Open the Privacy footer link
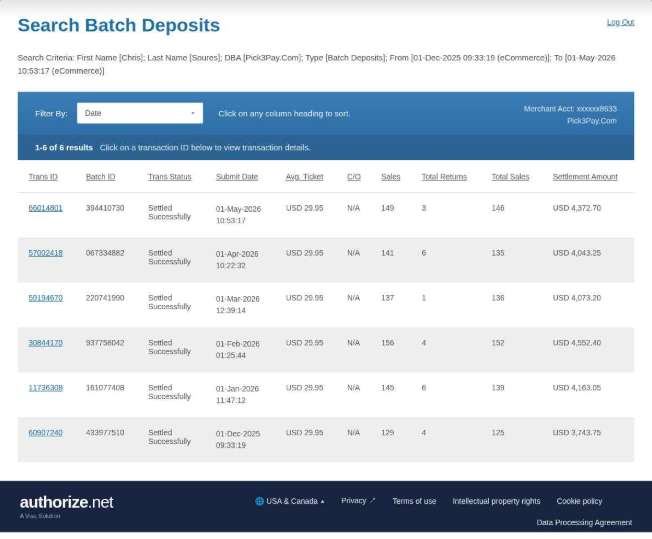This screenshot has width=652, height=539. 358,501
